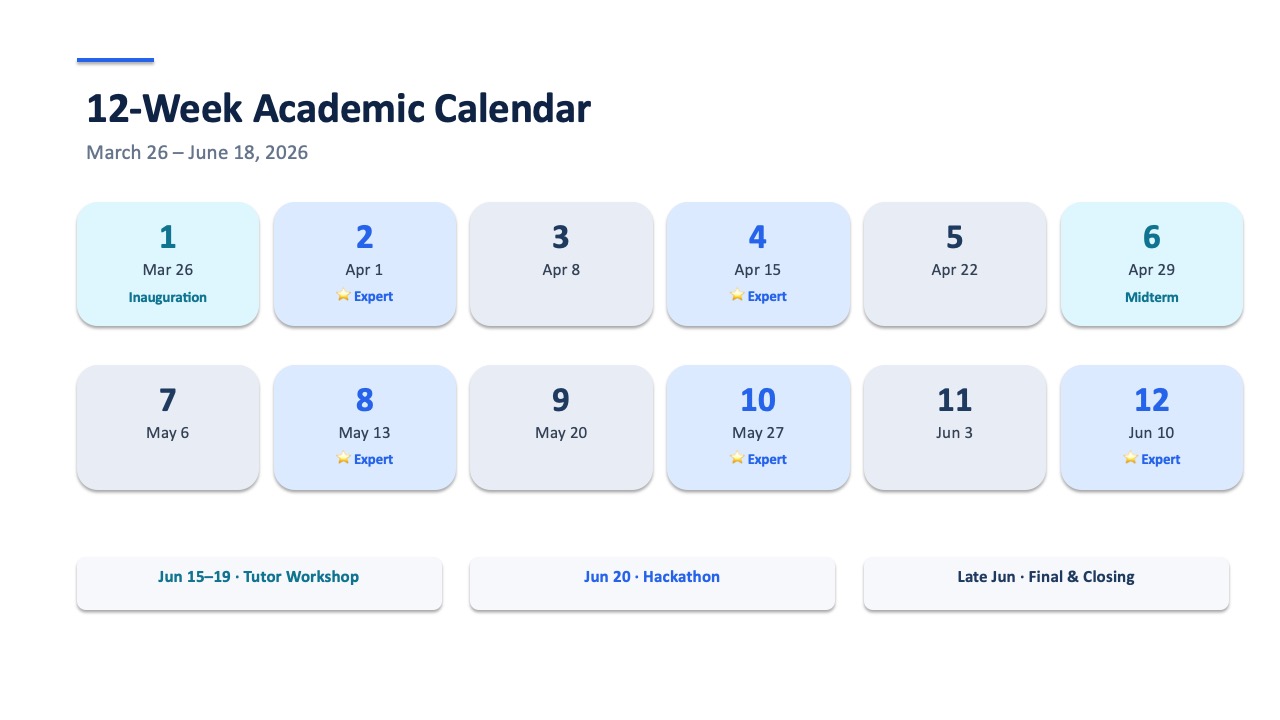Click the Expert label in week 8
This screenshot has height=720, width=1280.
click(373, 460)
